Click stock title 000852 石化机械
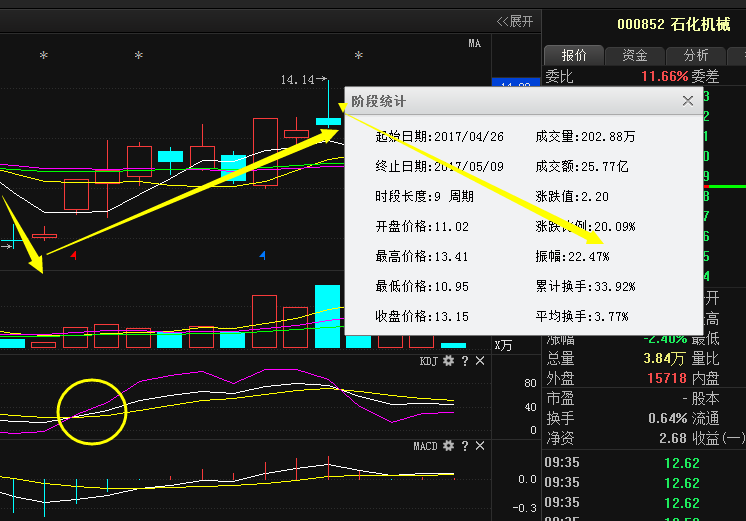746x521 pixels. pyautogui.click(x=673, y=24)
